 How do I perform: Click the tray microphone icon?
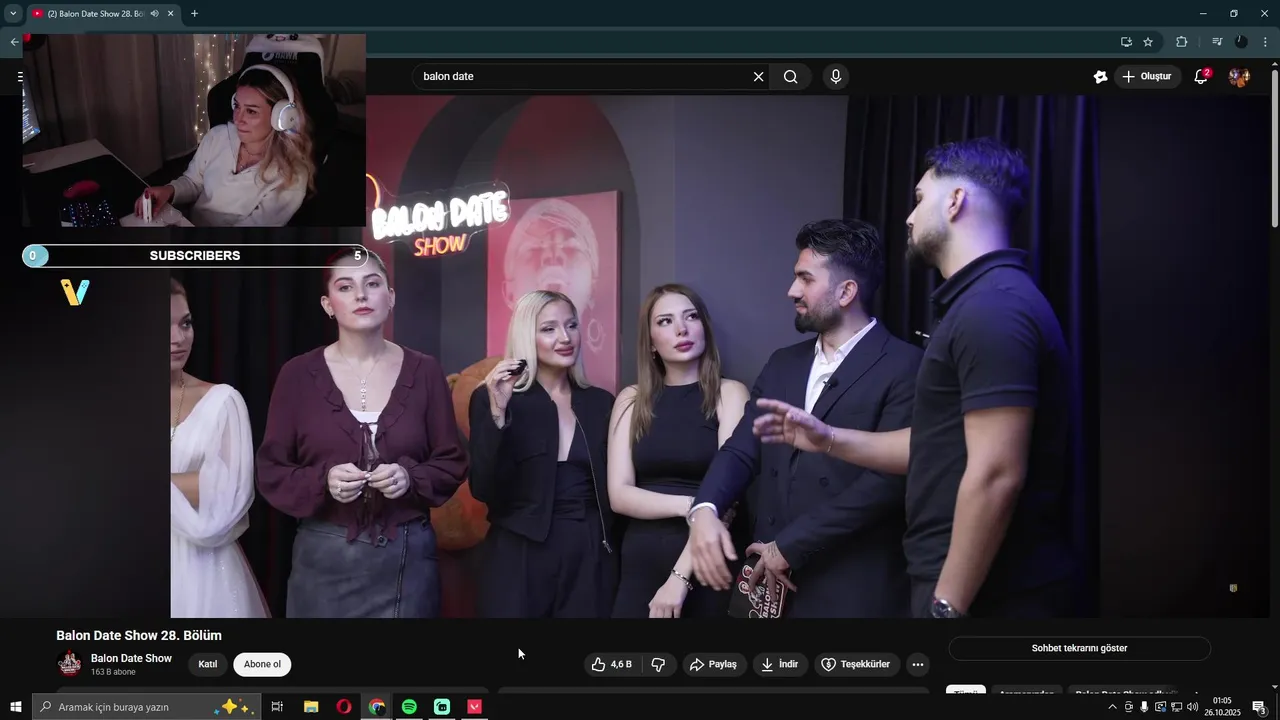pyautogui.click(x=1144, y=707)
